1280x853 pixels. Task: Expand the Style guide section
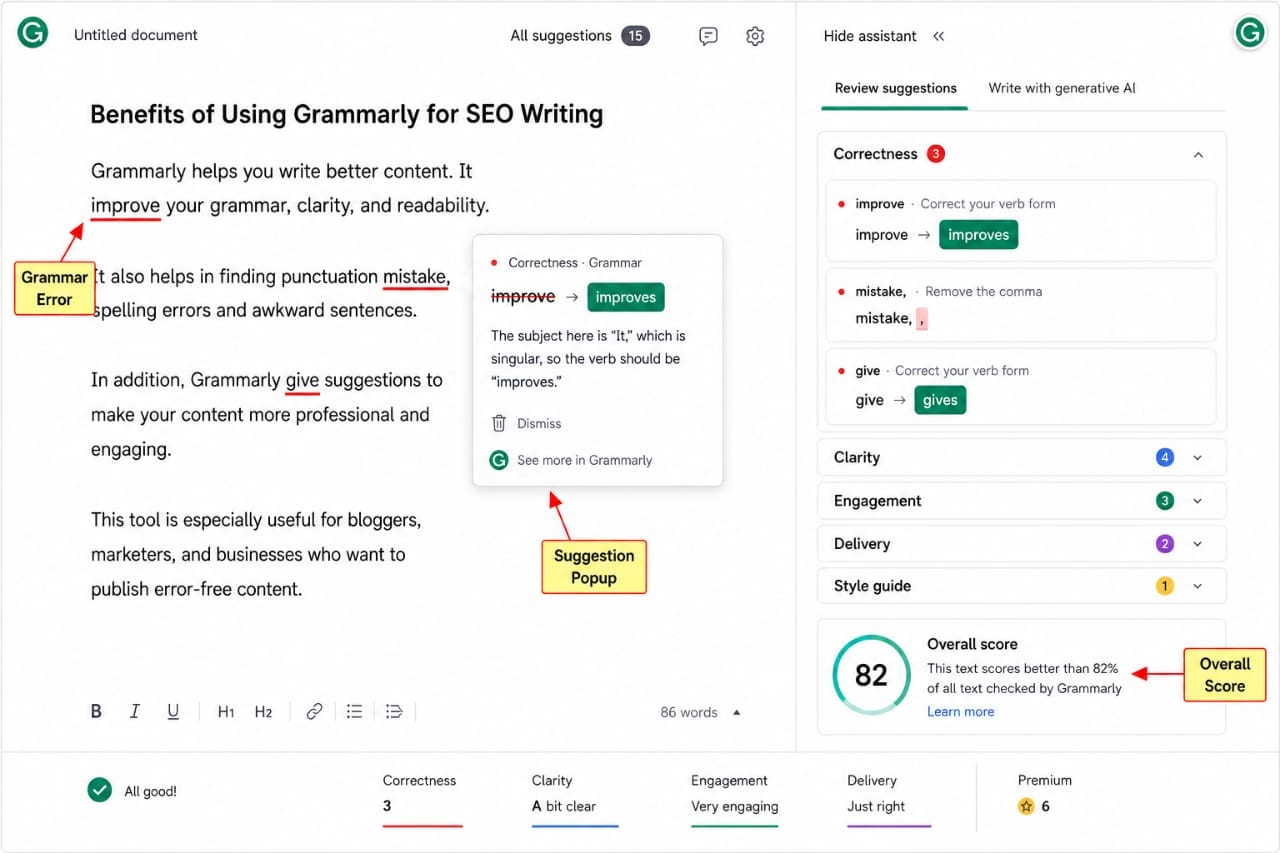point(1197,586)
